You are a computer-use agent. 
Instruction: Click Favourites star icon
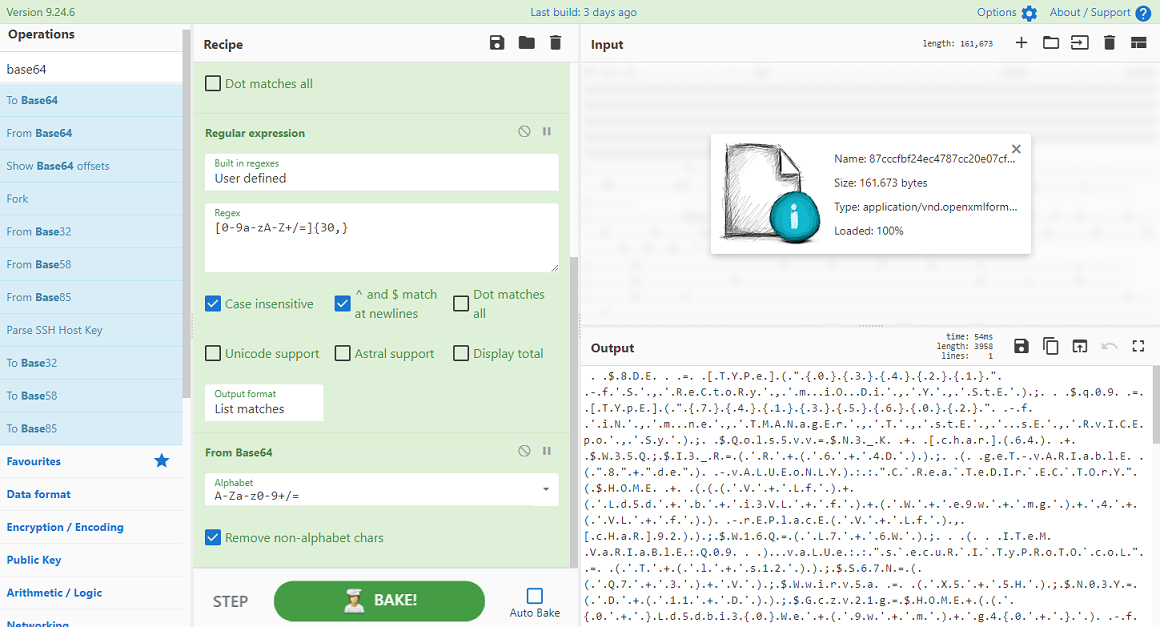[x=161, y=461]
